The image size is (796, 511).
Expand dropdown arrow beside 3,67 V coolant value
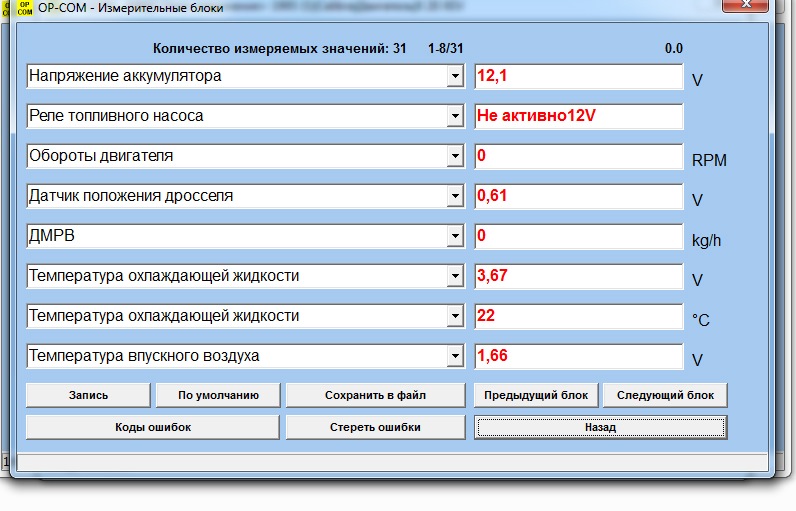455,276
